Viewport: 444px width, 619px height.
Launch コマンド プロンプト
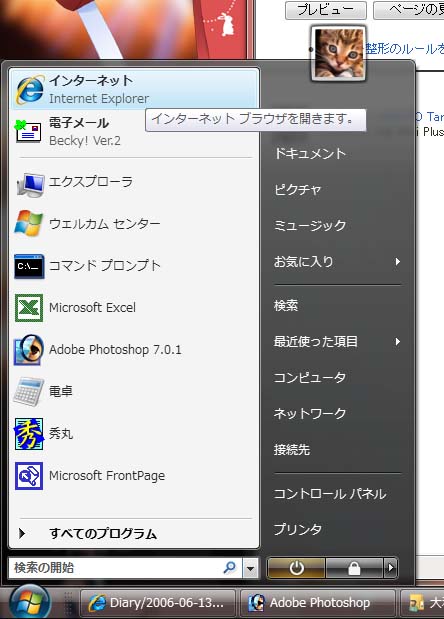coord(134,266)
